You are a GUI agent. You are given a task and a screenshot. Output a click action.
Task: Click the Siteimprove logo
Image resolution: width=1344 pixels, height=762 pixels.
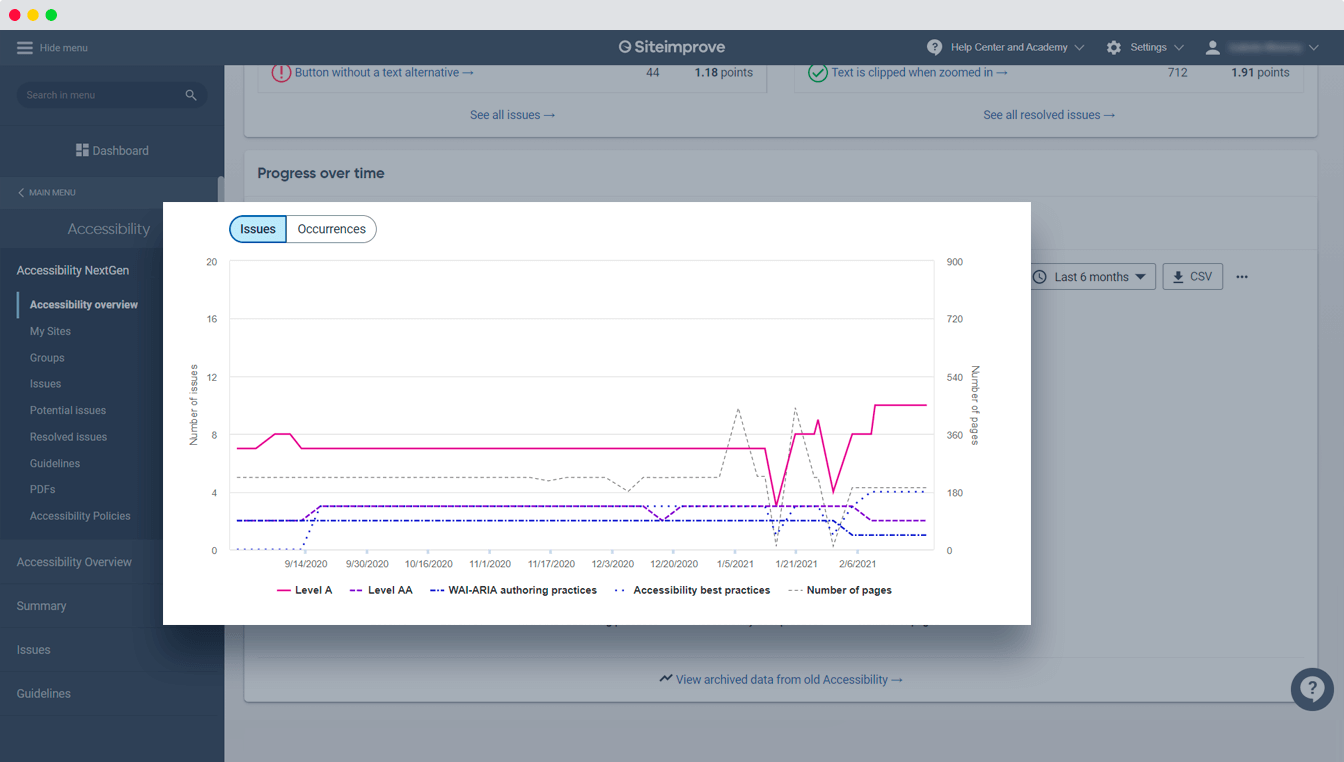672,47
